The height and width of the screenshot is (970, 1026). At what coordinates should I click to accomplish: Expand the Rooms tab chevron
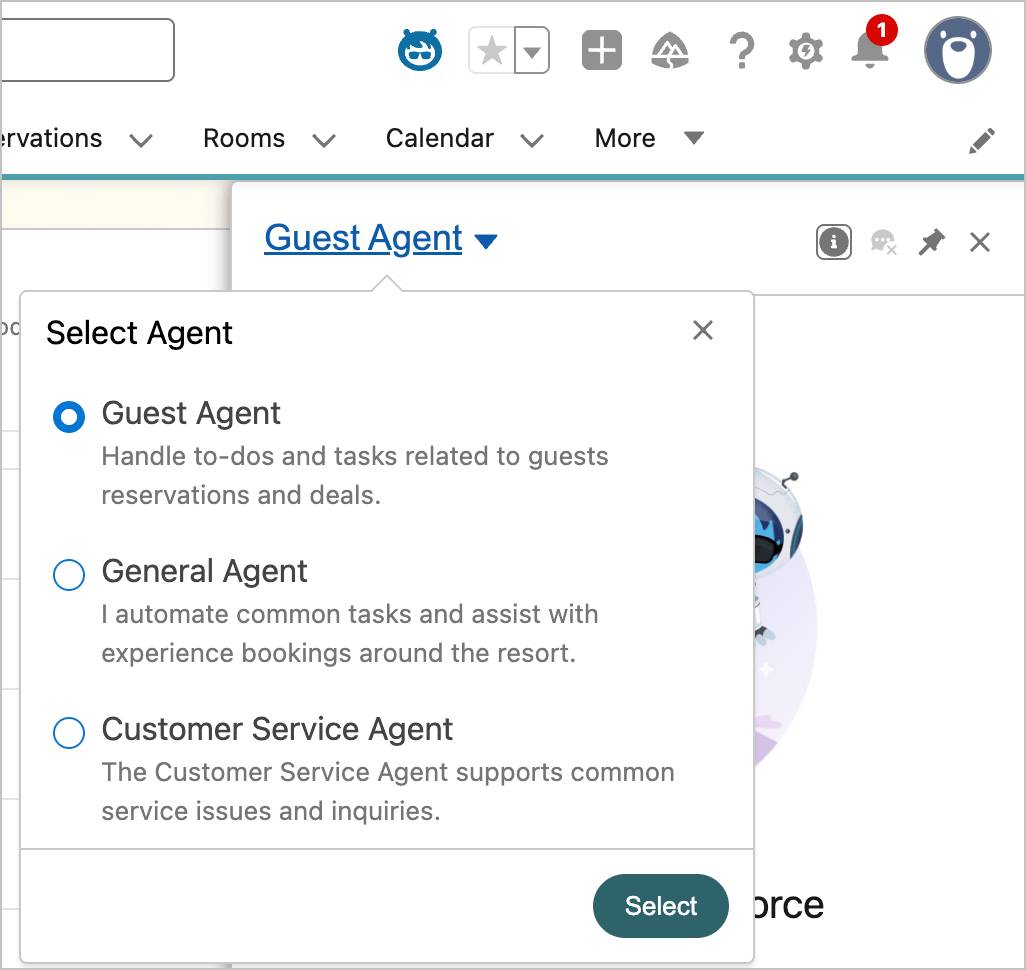point(323,140)
